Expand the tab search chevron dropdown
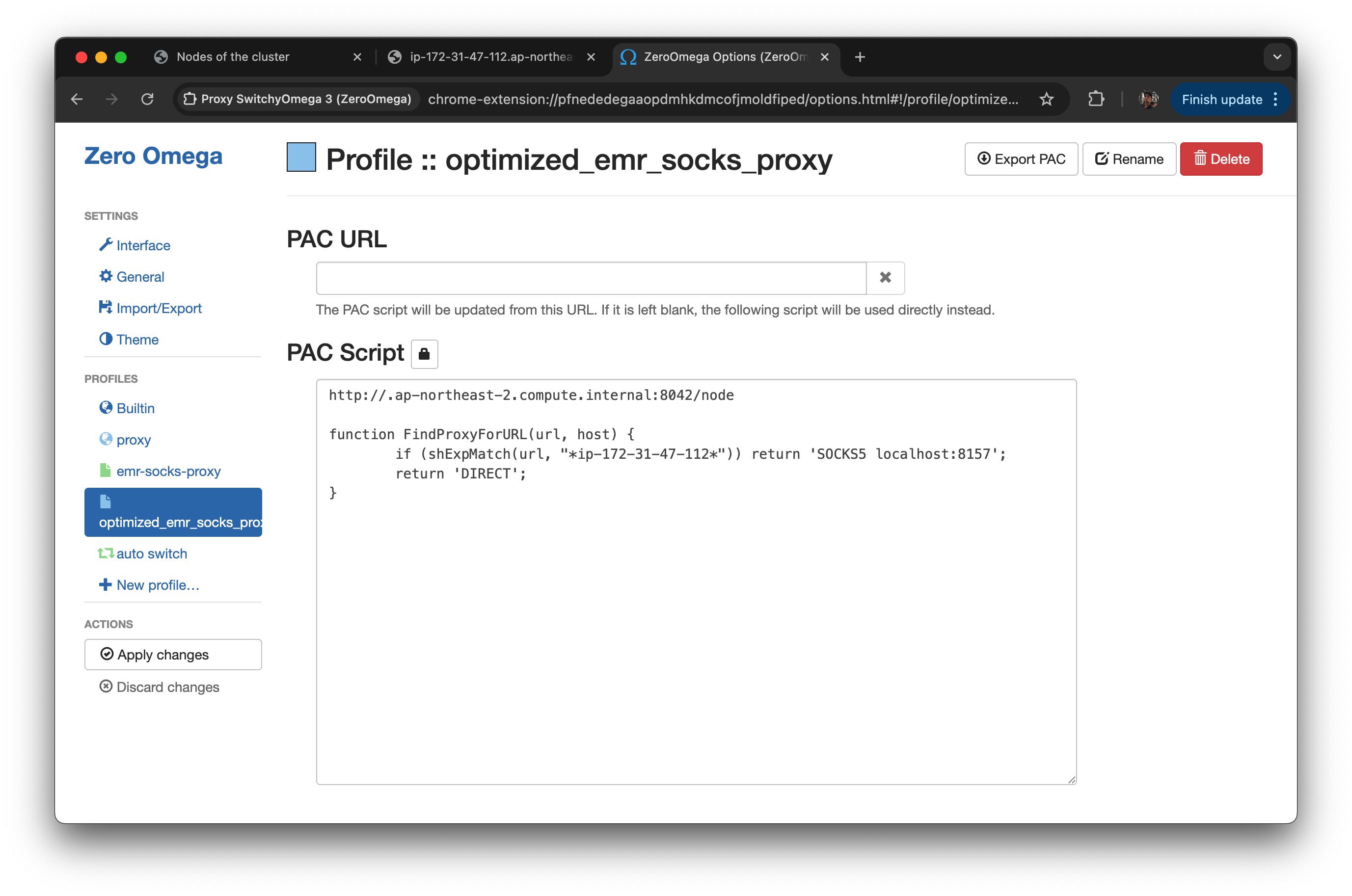 coord(1276,56)
